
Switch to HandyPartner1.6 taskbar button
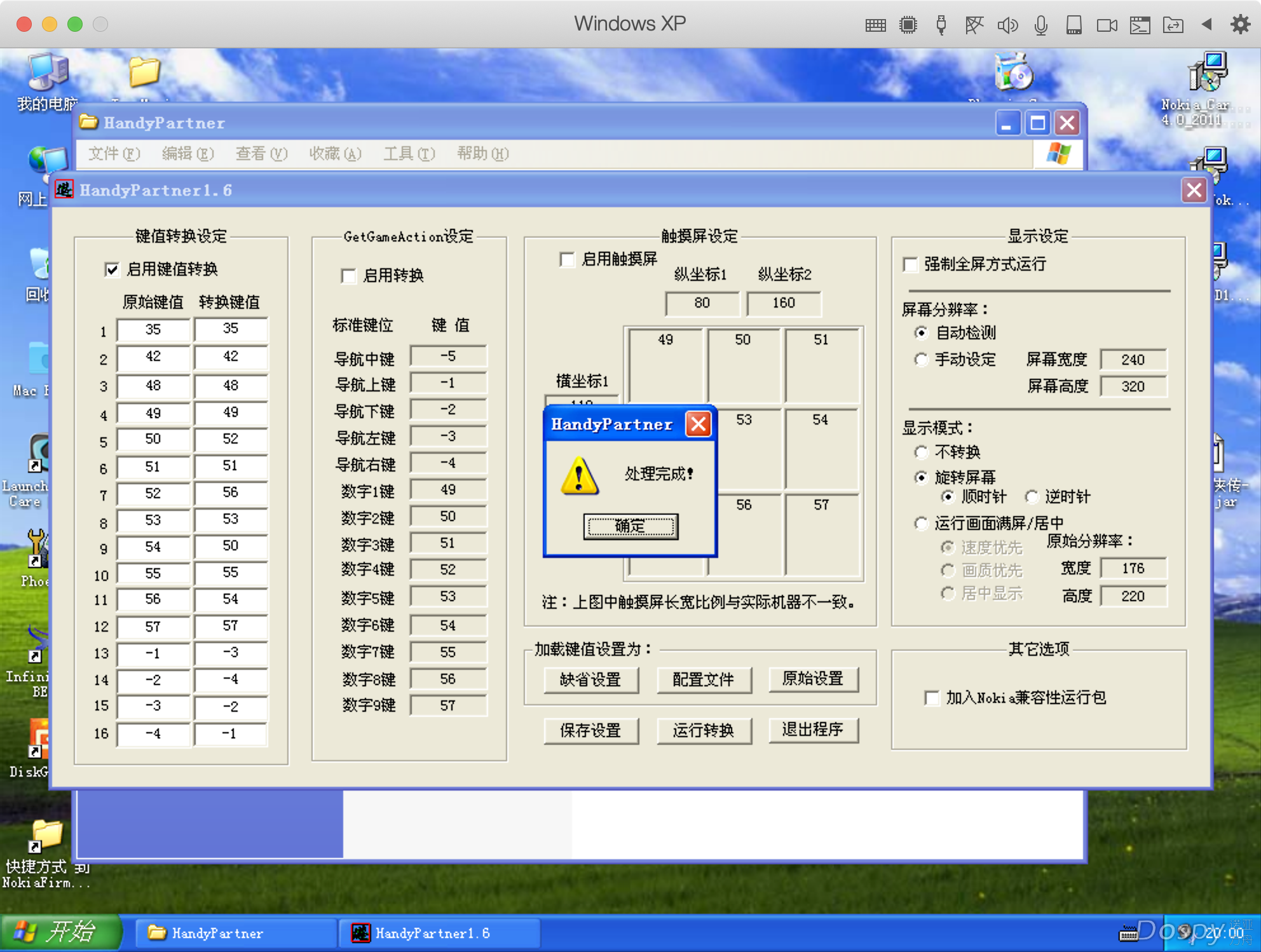(x=439, y=933)
